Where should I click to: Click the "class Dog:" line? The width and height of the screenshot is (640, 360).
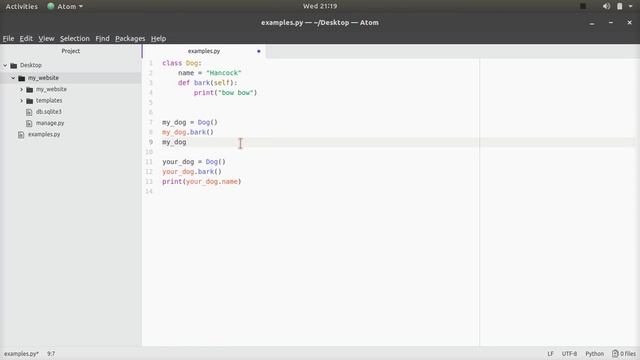[182, 63]
